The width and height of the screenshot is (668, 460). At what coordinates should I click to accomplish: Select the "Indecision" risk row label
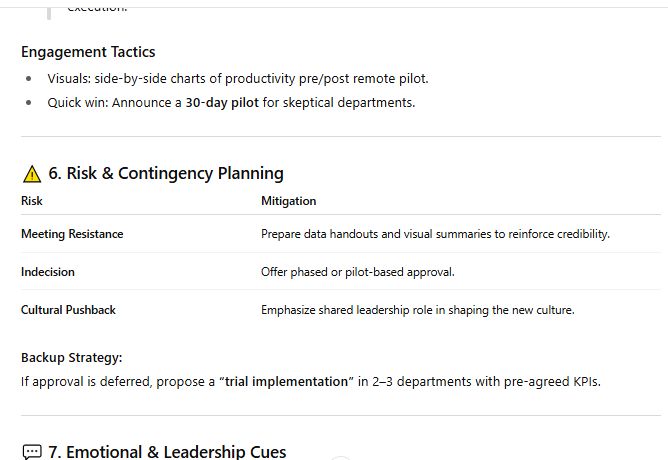click(48, 272)
